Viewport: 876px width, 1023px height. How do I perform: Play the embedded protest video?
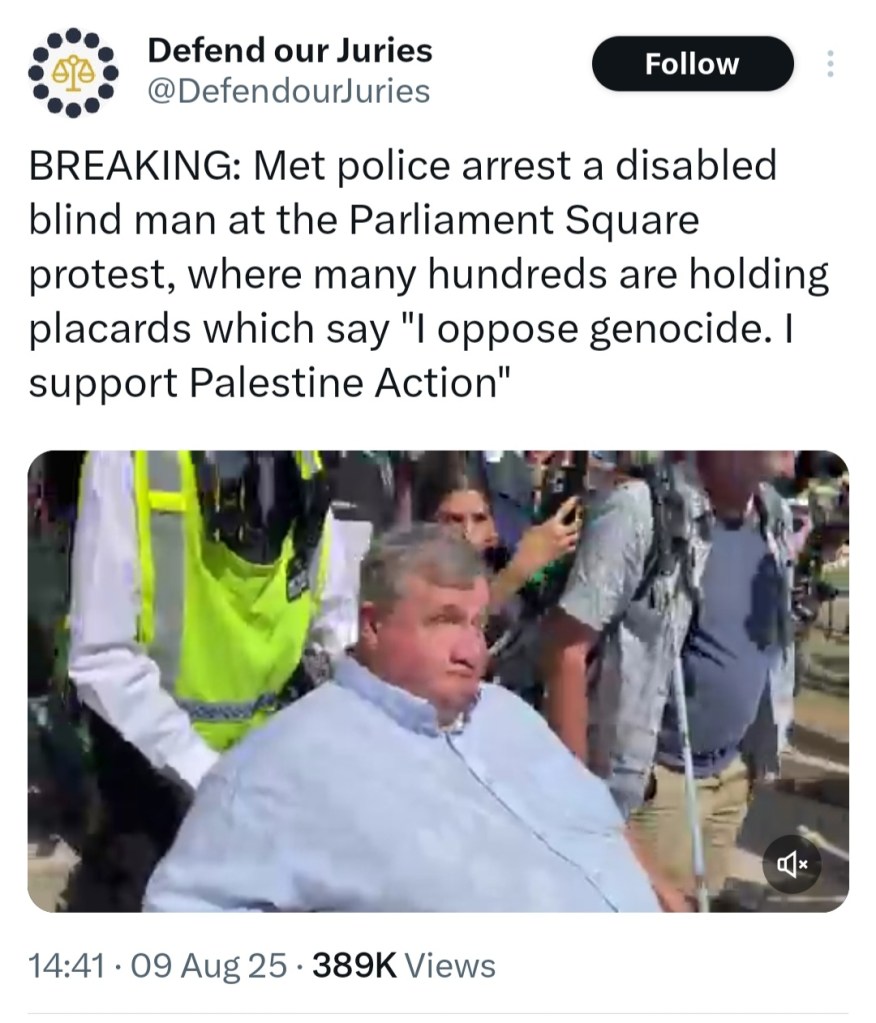pos(438,681)
